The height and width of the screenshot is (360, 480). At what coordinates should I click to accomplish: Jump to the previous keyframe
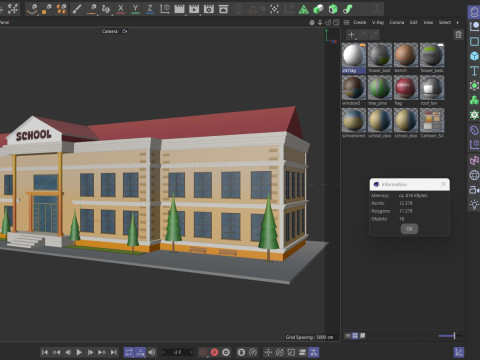point(56,352)
